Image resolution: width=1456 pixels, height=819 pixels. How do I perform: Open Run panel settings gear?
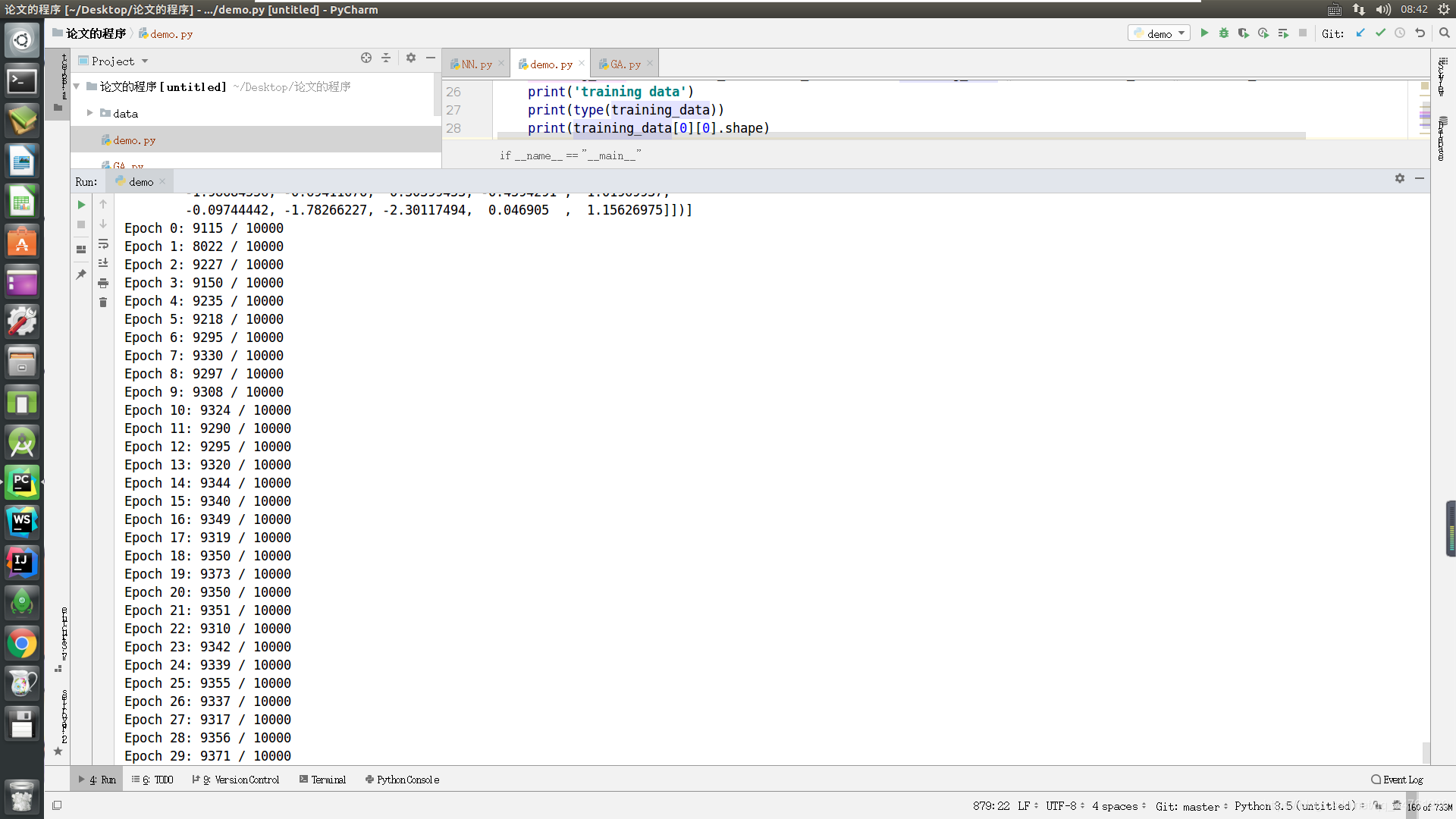tap(1400, 178)
